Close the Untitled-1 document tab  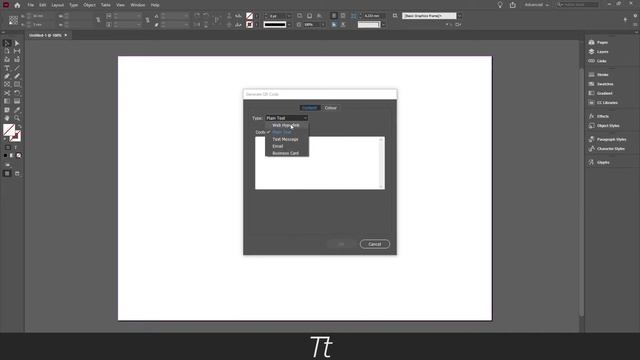tap(66, 35)
